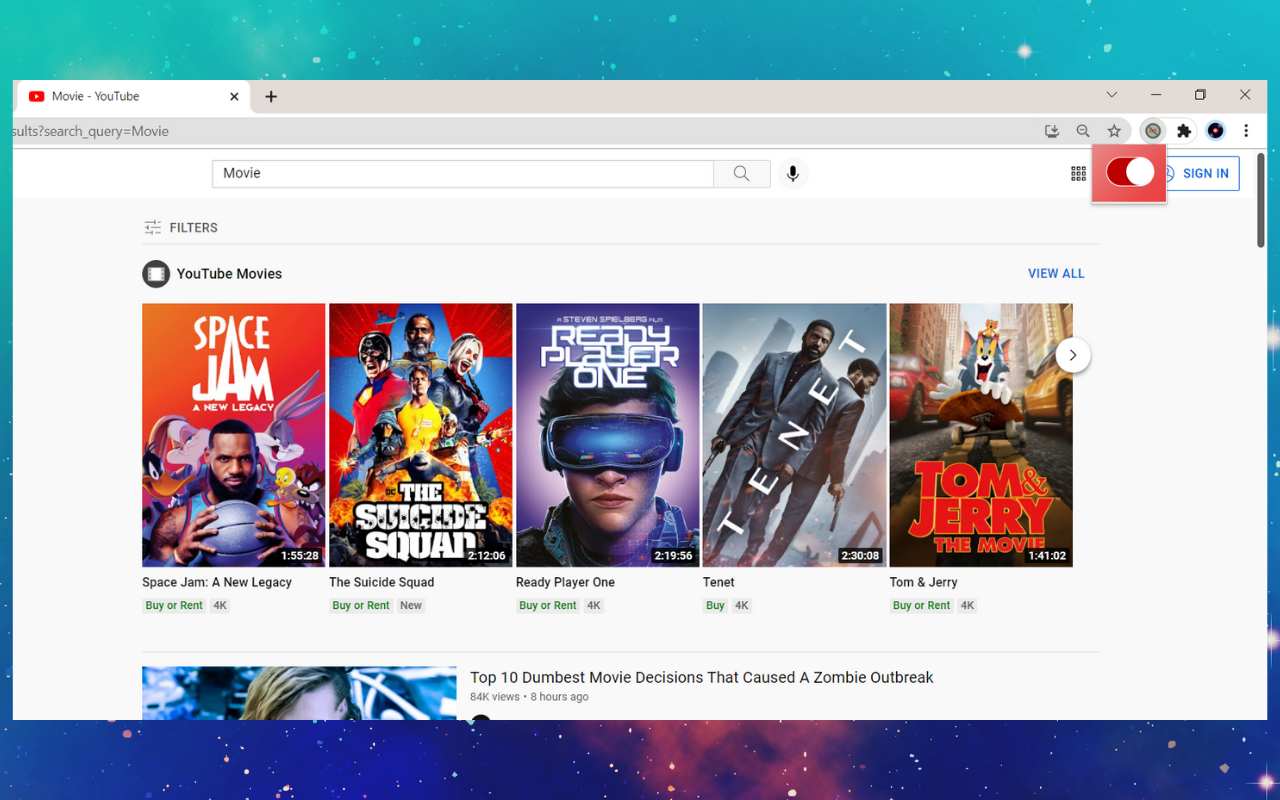1280x800 pixels.
Task: Open the Tenet title link
Action: click(x=718, y=582)
